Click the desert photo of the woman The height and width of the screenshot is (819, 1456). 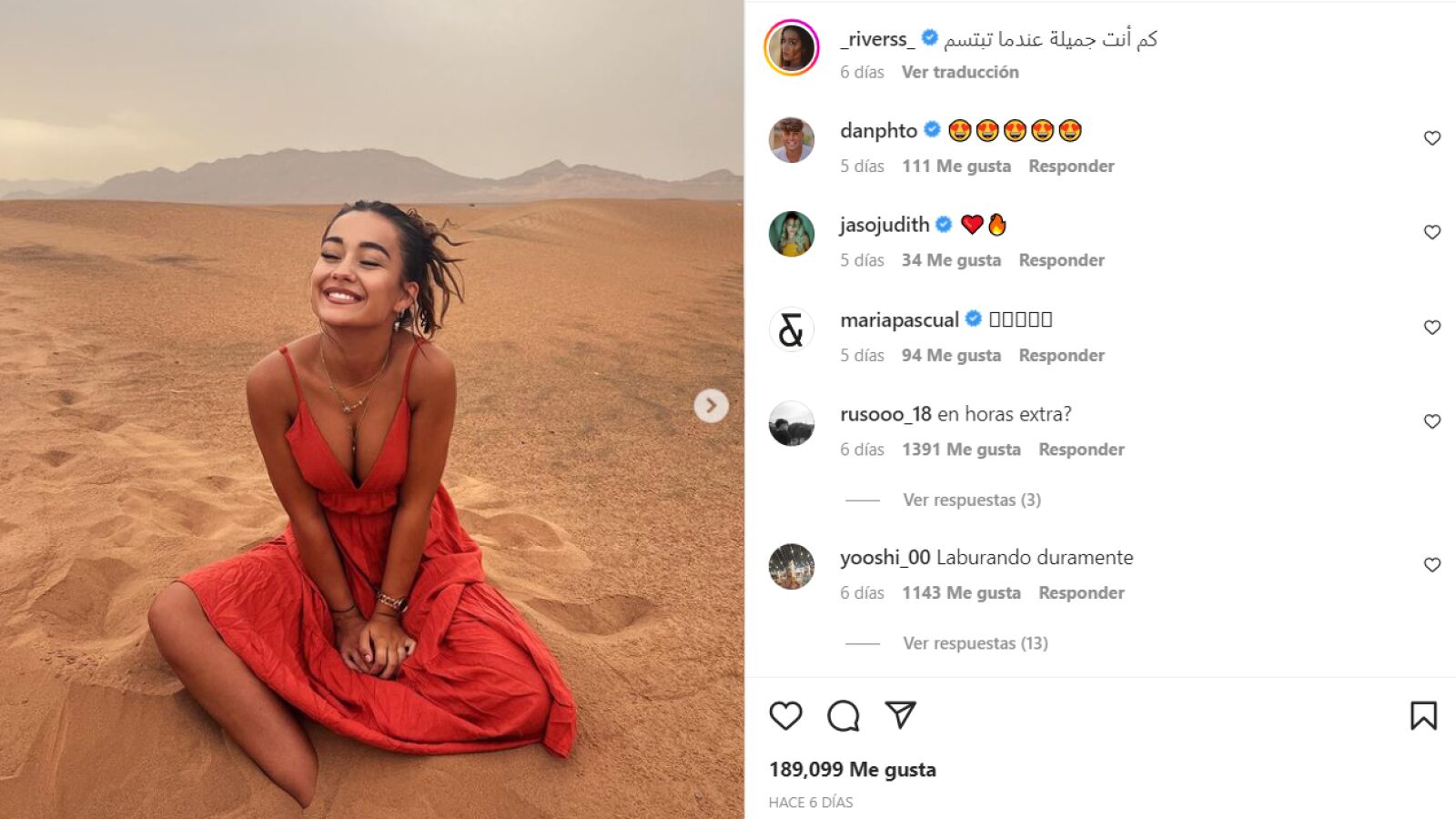click(x=371, y=409)
